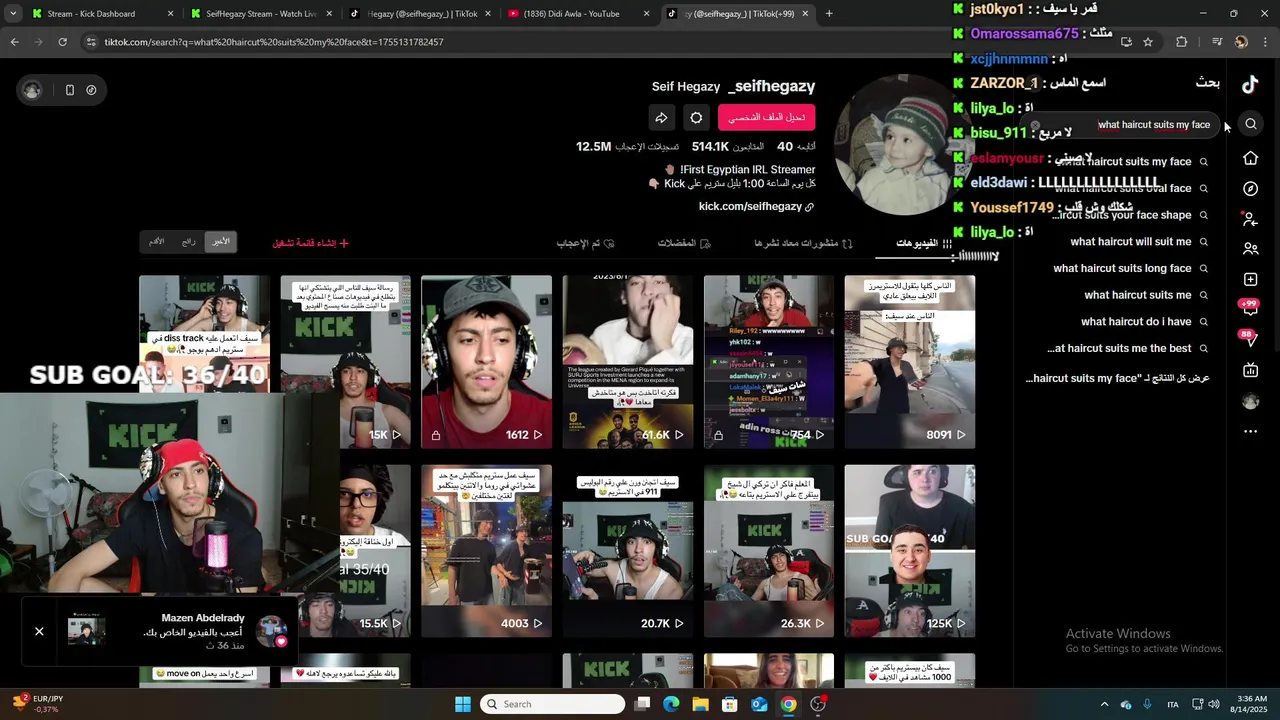1280x720 pixels.
Task: Switch to the Liked profile tab
Action: tap(585, 243)
